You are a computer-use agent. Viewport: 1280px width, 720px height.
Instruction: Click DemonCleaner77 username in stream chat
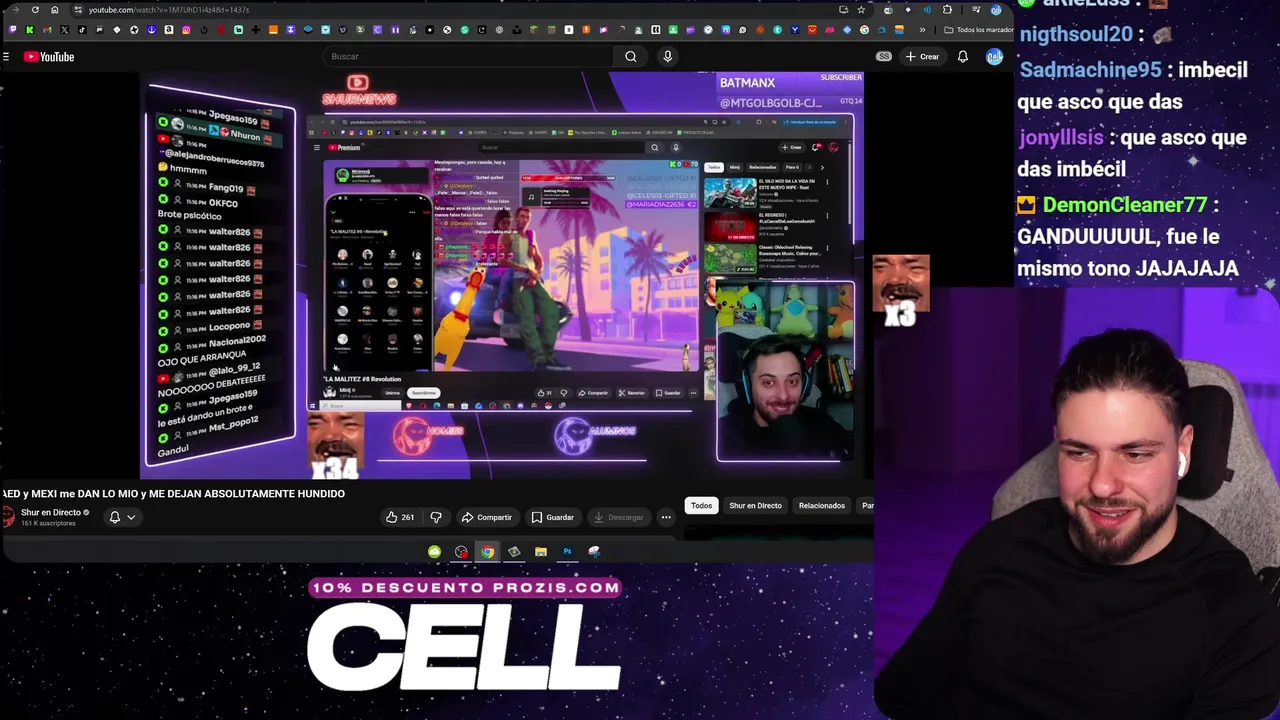click(x=1124, y=205)
